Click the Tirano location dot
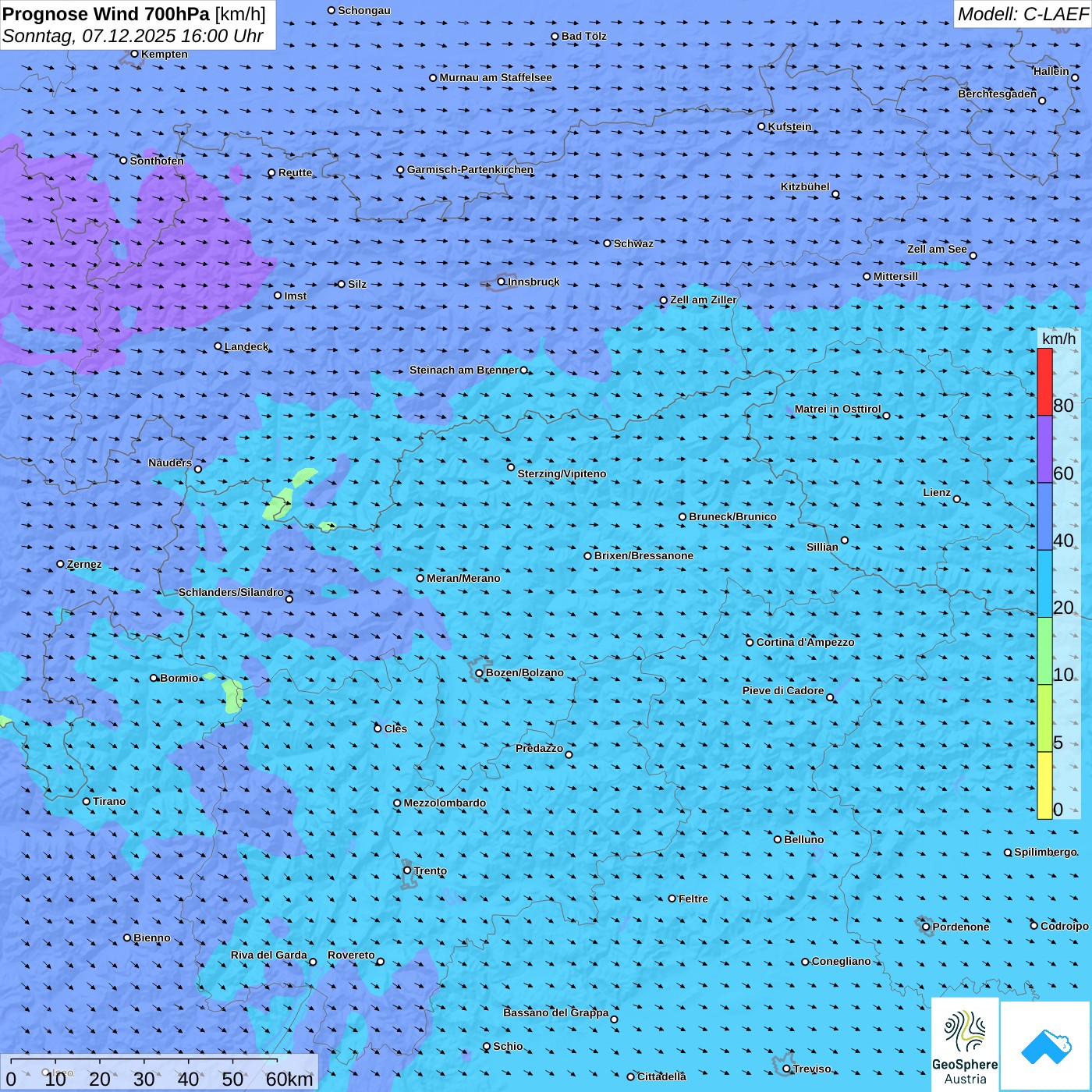 87,801
